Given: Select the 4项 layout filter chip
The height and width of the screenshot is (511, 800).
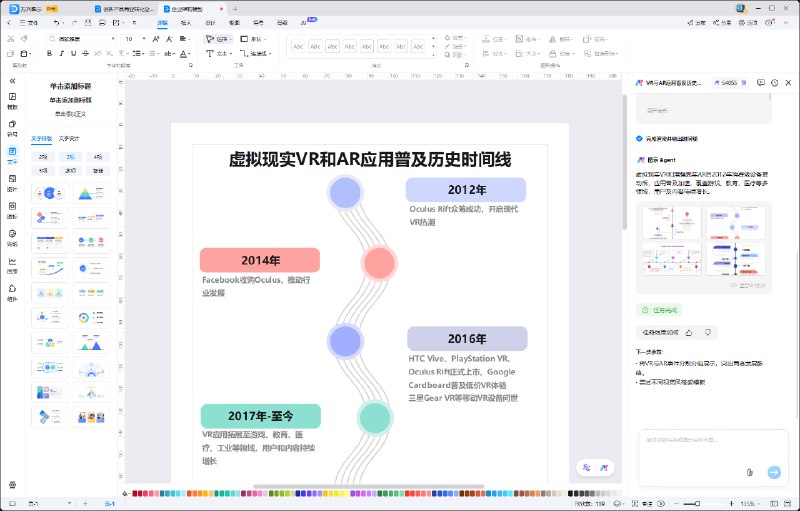Looking at the screenshot, I should pyautogui.click(x=98, y=157).
